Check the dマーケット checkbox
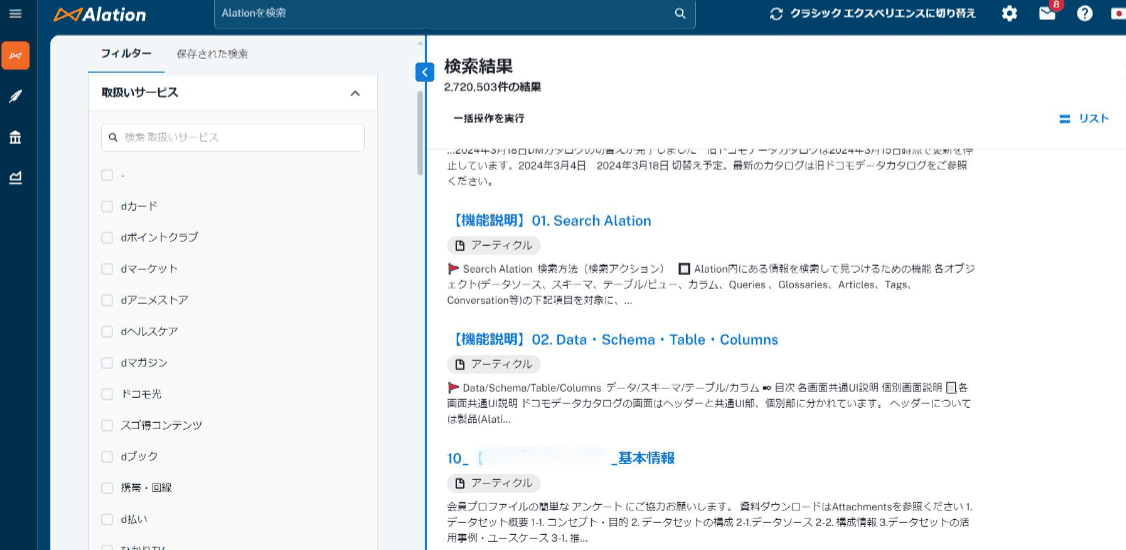Viewport: 1126px width, 550px height. (x=107, y=269)
